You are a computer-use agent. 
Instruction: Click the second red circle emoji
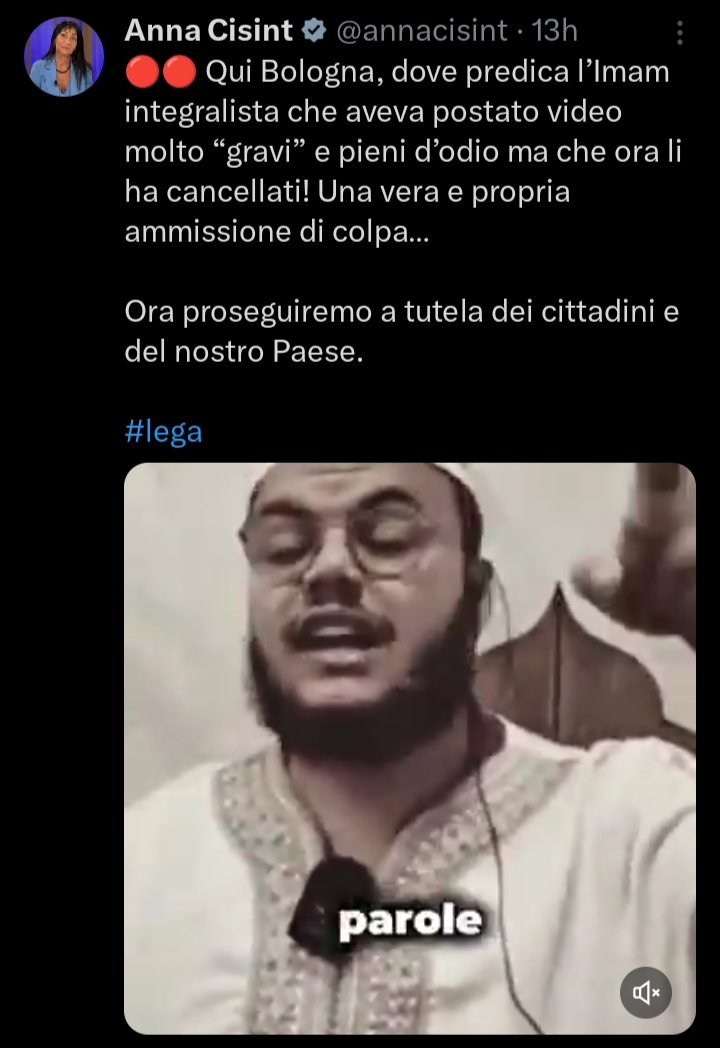[178, 72]
